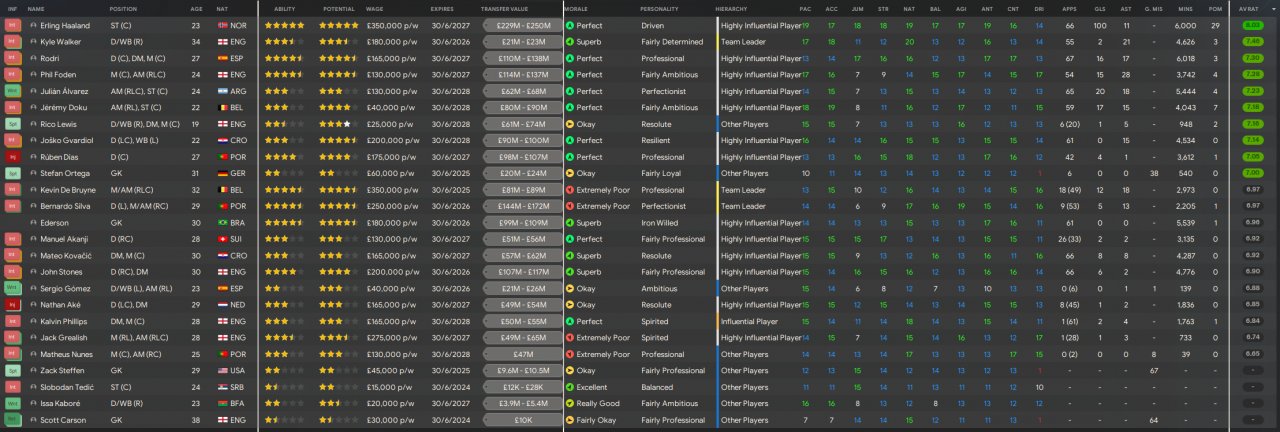Click Erling Haaland's Int status icon
1280x432 pixels.
[12, 25]
